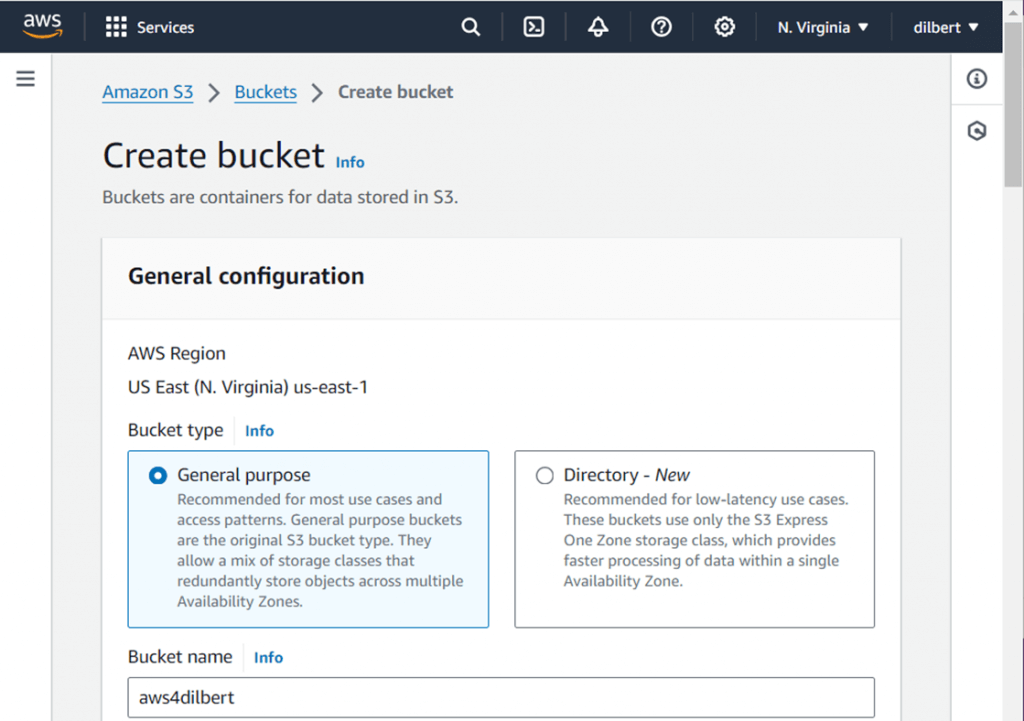Click the Create bucket breadcrumb item

coord(395,92)
